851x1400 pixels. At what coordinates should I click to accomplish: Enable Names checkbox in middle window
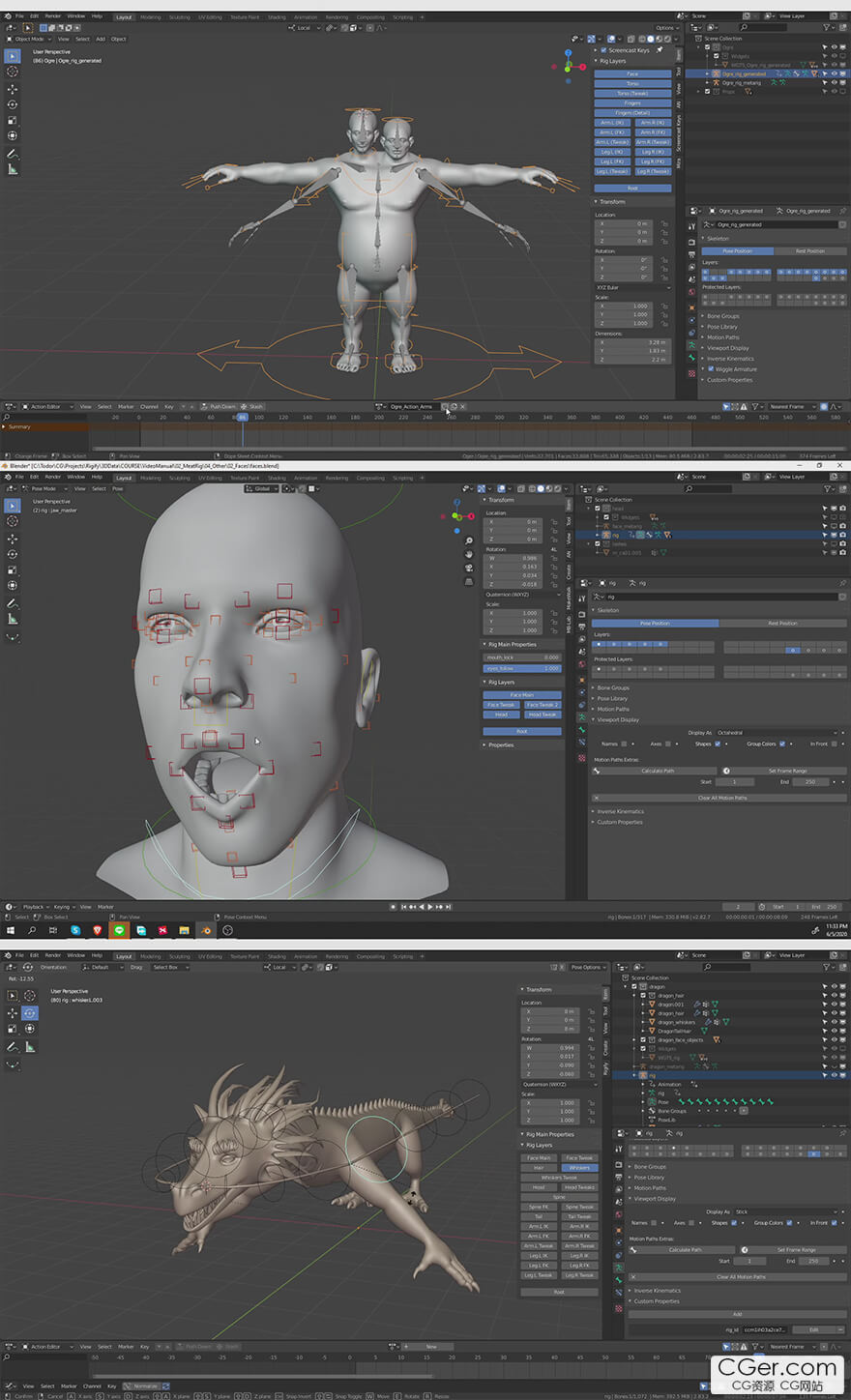624,744
